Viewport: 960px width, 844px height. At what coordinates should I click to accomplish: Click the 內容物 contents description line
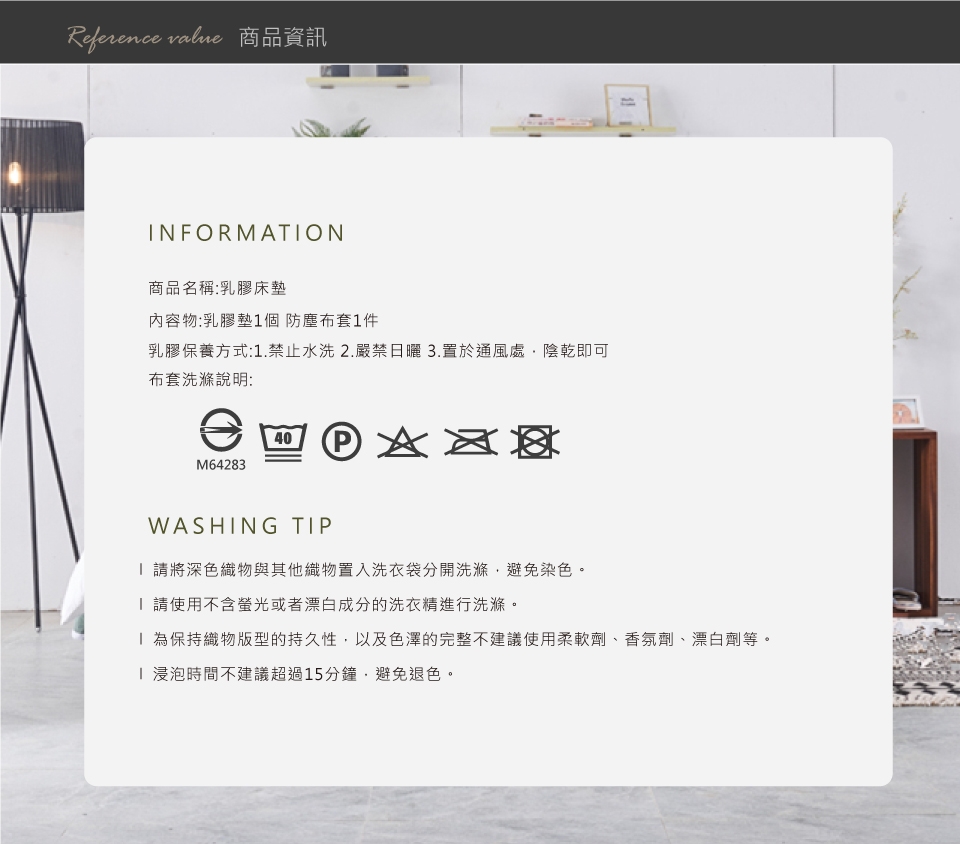tap(263, 320)
